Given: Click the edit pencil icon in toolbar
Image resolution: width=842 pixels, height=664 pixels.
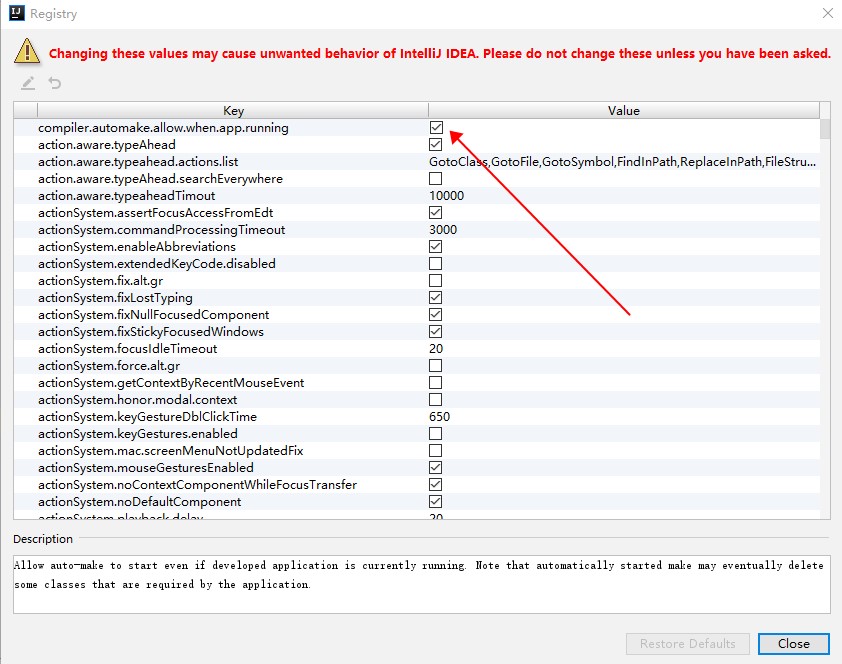Looking at the screenshot, I should [28, 83].
